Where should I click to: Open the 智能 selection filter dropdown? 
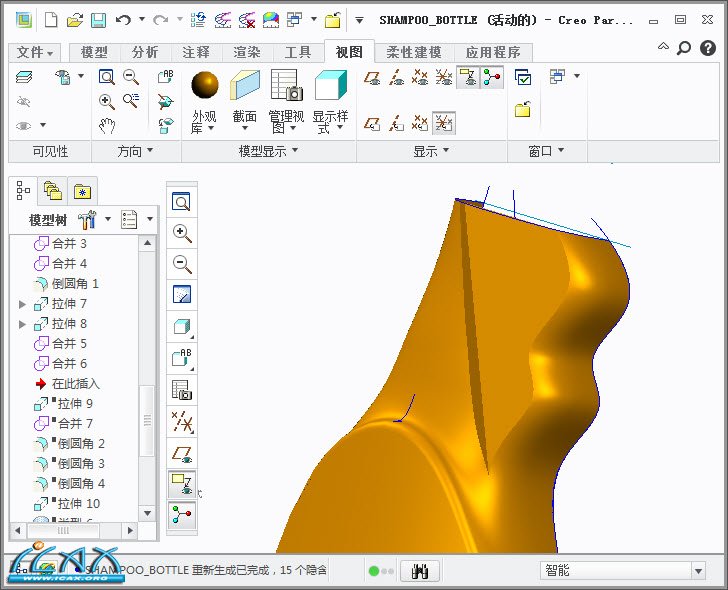coord(698,571)
